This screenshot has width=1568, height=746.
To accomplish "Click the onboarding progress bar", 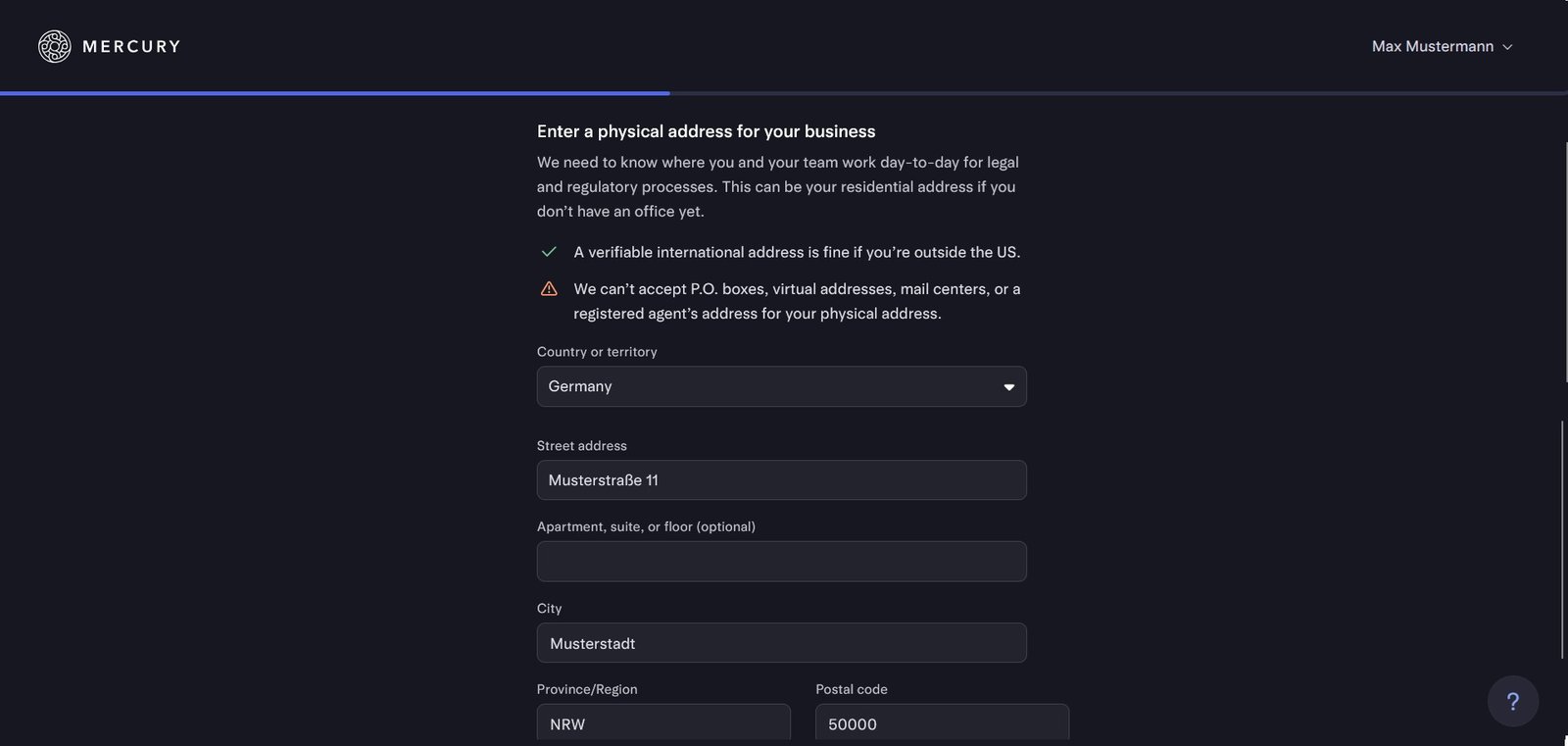I will click(x=784, y=93).
